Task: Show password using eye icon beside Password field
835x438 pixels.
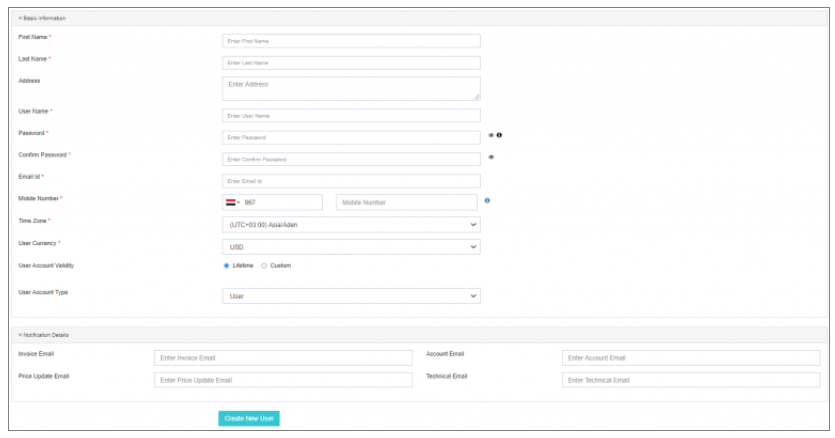Action: pyautogui.click(x=491, y=135)
